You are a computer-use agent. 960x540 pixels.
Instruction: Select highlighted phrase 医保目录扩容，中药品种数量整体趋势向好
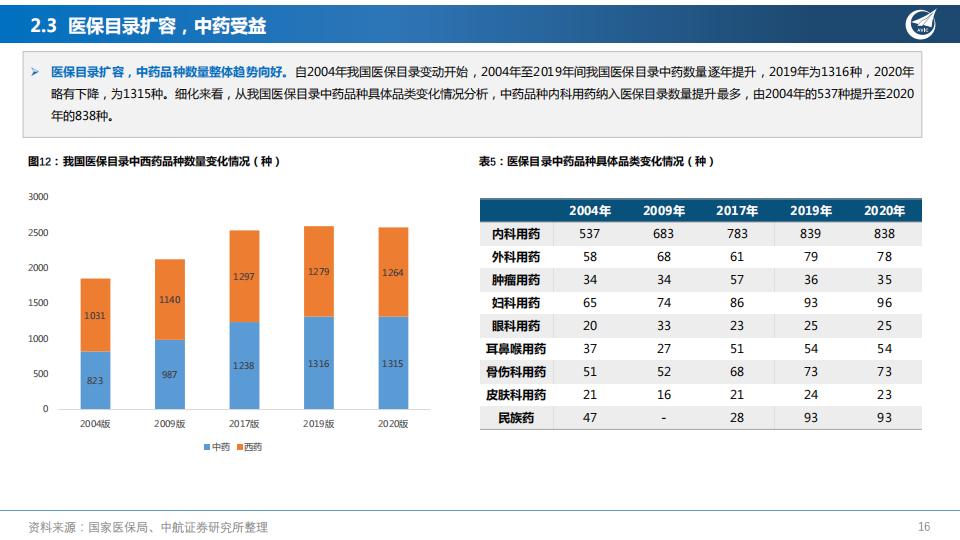point(169,72)
